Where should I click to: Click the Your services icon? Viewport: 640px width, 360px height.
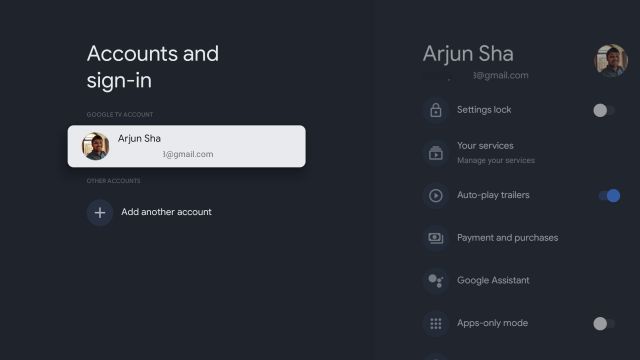click(436, 153)
